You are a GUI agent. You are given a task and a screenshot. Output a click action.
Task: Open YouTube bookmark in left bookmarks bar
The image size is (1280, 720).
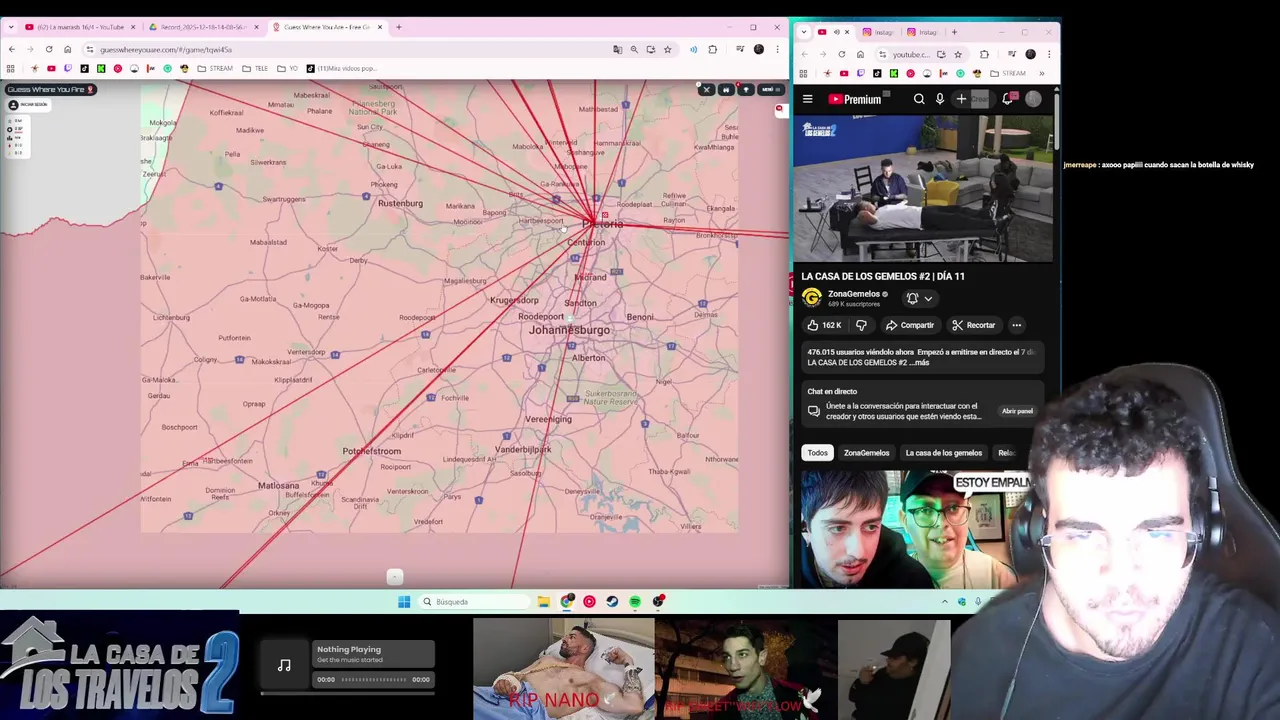[51, 69]
